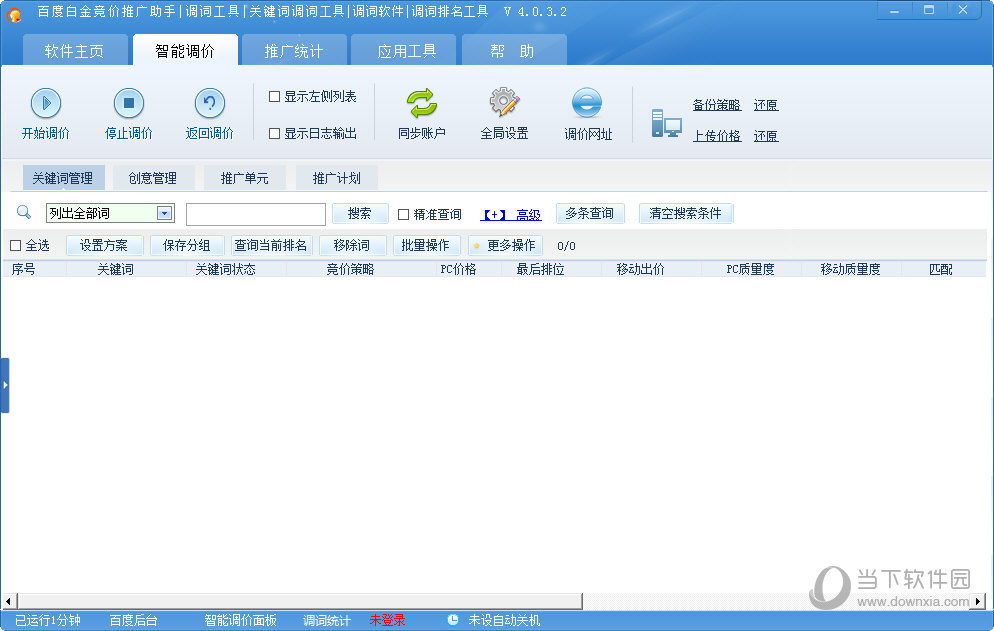994x631 pixels.
Task: Sort by PC价格 column header
Action: (x=458, y=269)
